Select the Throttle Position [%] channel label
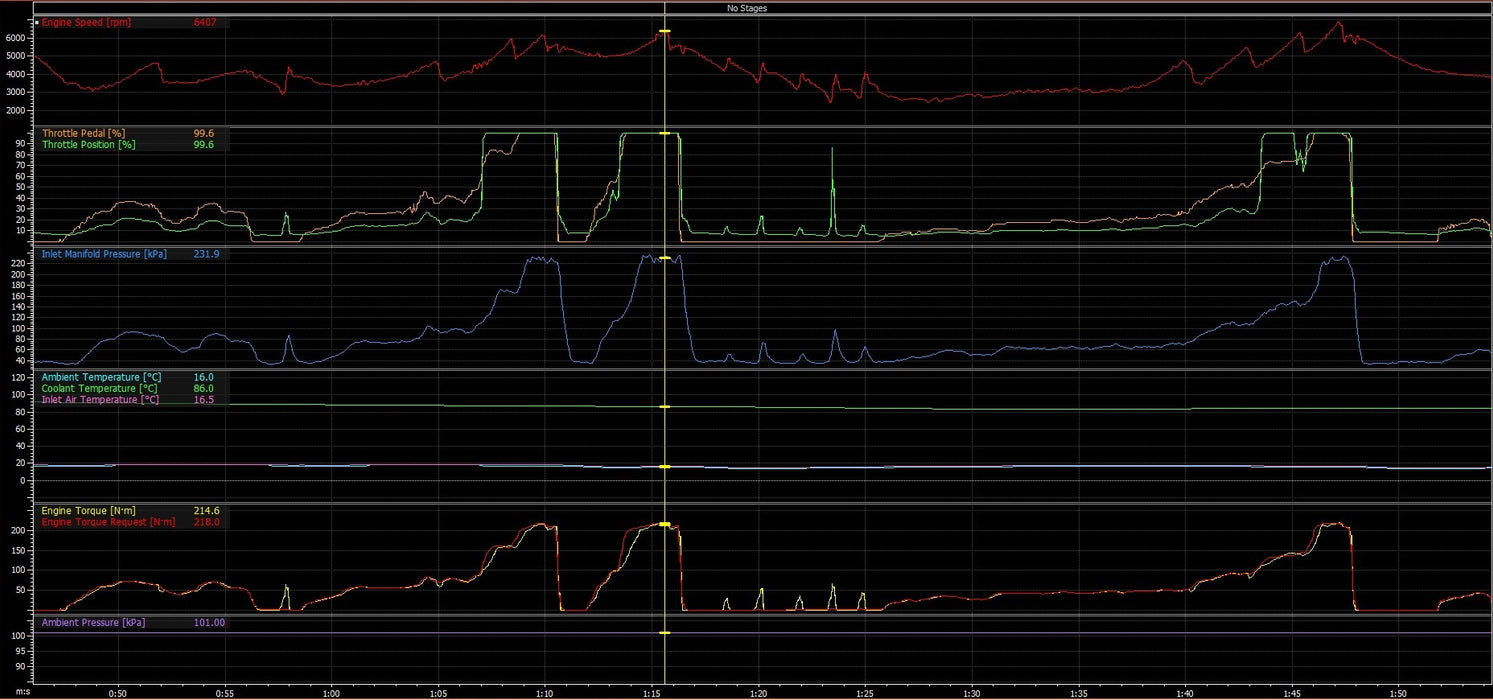Screen dimensions: 1493x700 (x=88, y=144)
